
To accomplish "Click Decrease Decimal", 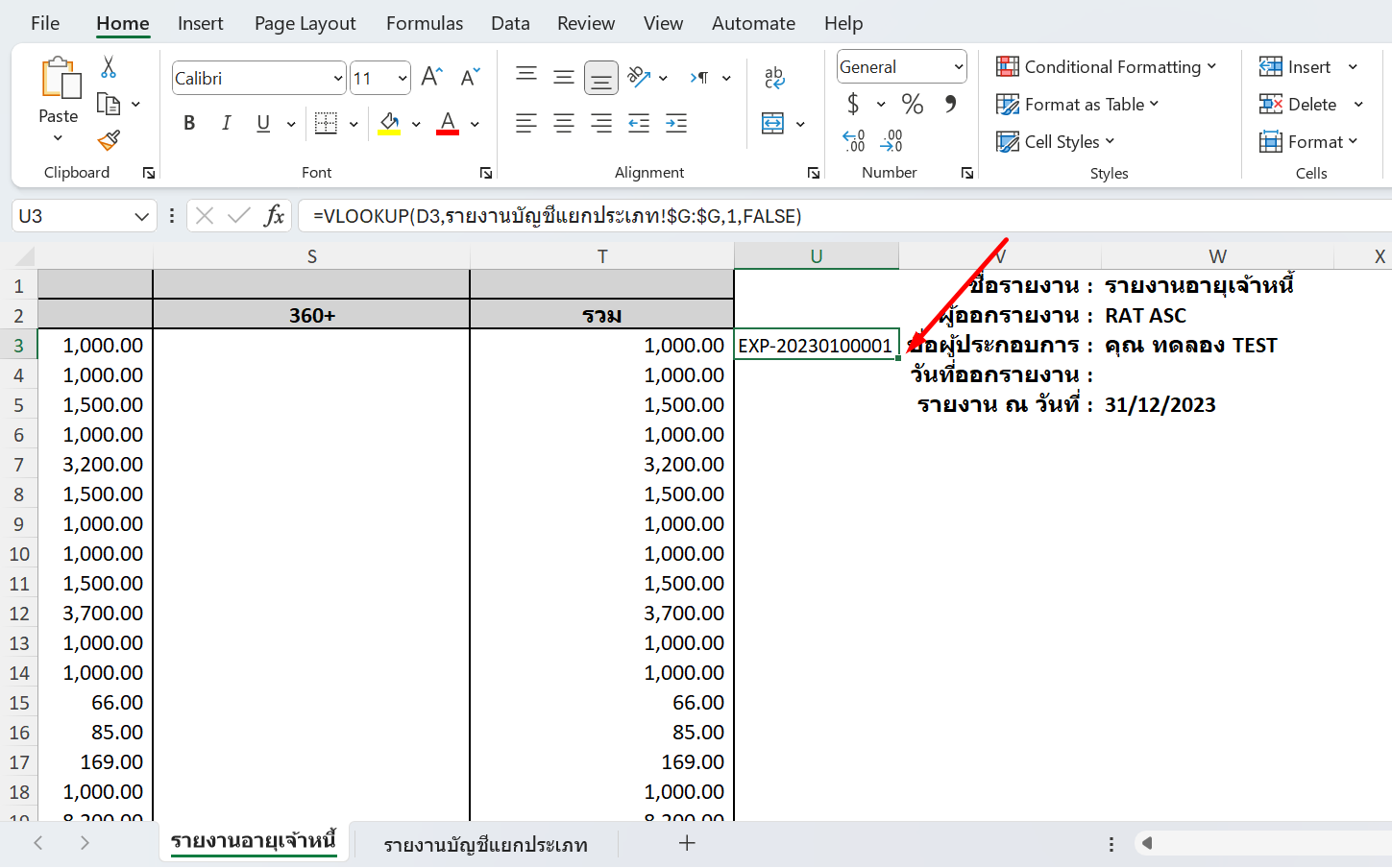I will pyautogui.click(x=891, y=141).
